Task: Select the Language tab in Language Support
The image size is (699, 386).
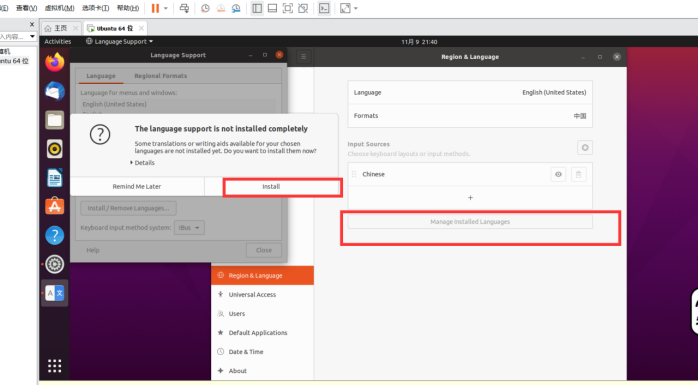Action: (x=101, y=76)
